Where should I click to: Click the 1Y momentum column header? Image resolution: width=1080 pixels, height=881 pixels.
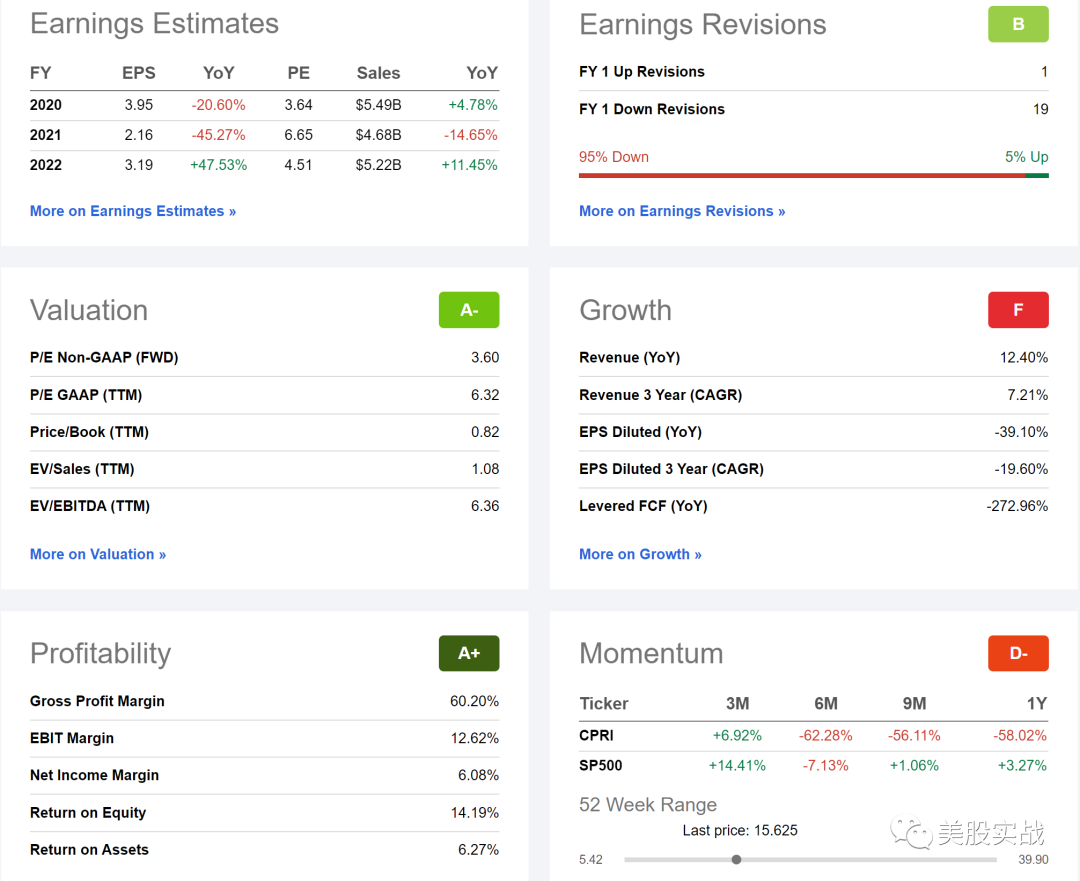pyautogui.click(x=1035, y=703)
